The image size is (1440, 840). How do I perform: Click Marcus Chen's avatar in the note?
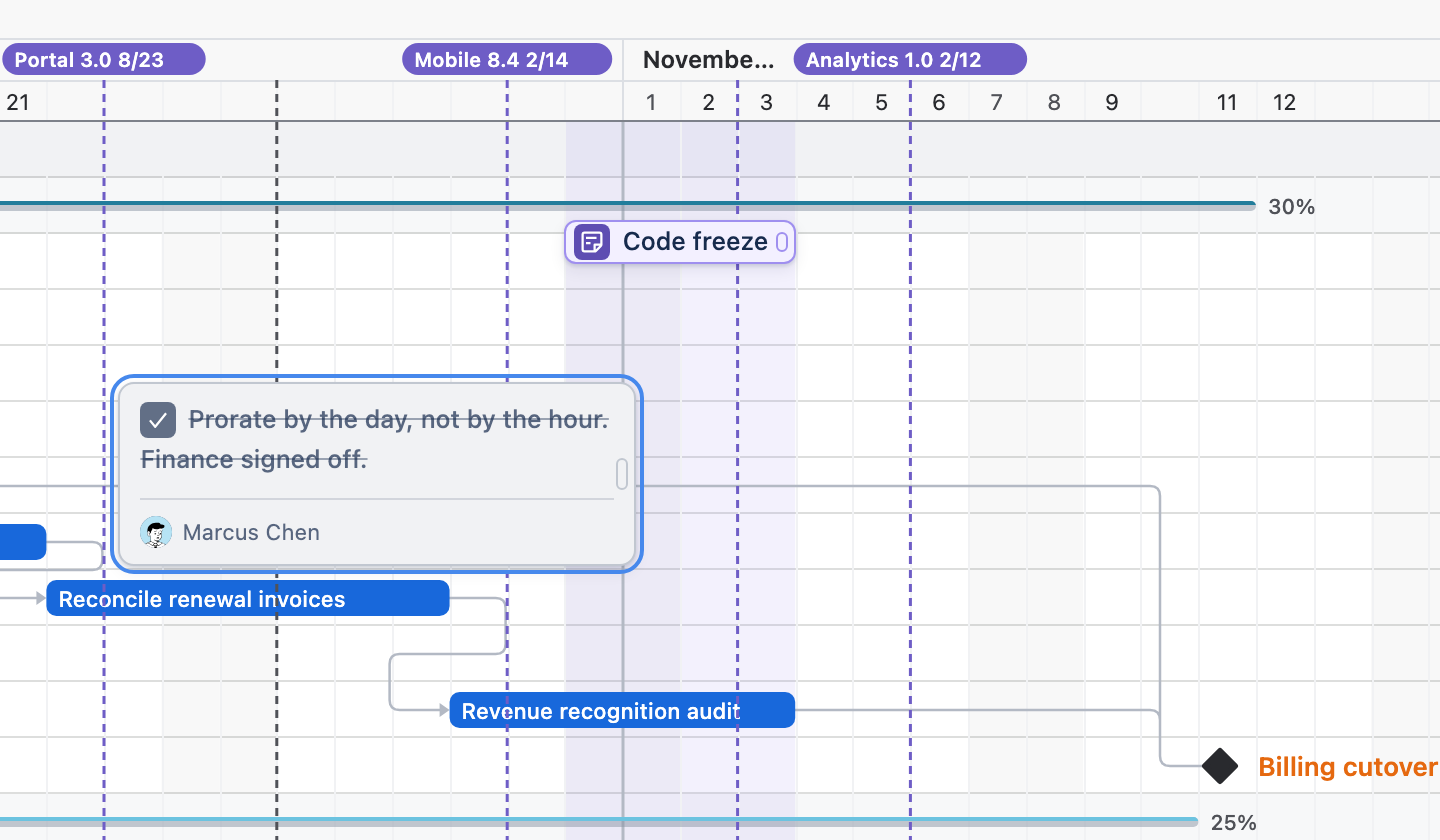click(x=156, y=532)
